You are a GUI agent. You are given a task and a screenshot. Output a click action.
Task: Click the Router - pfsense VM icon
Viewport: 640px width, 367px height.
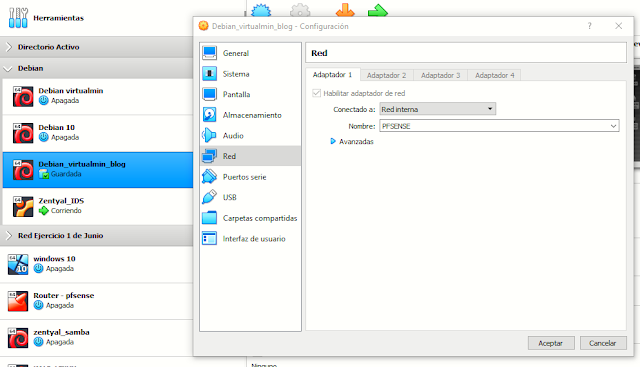(18, 301)
